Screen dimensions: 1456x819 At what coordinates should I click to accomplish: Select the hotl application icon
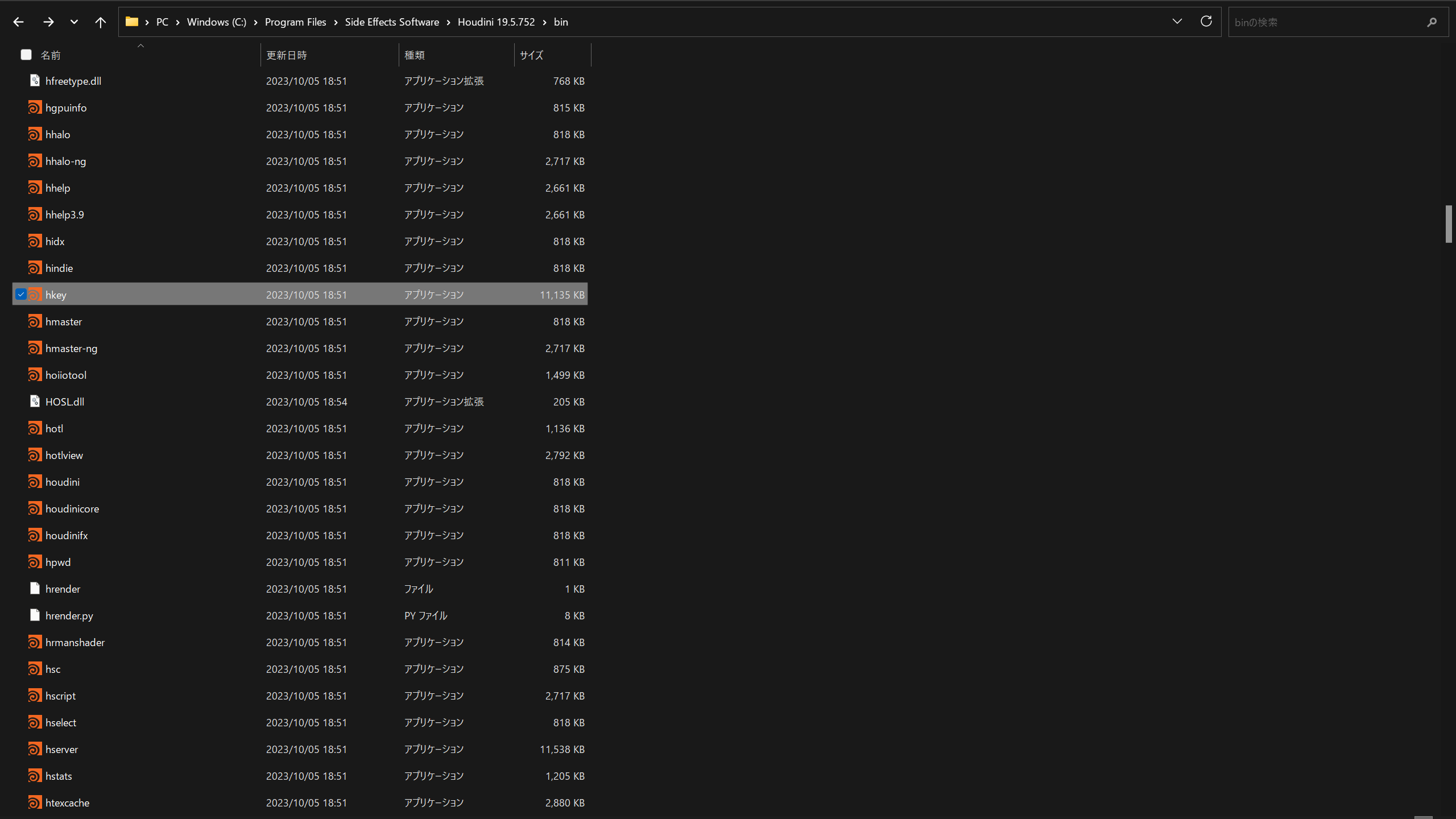(x=35, y=428)
